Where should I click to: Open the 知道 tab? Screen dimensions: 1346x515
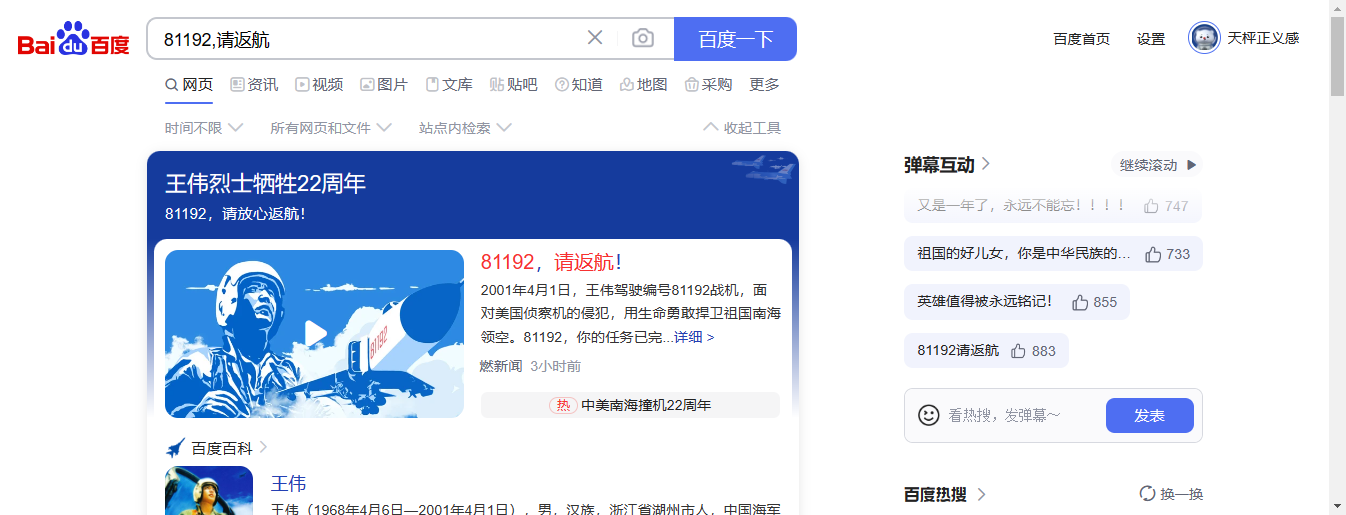coord(579,85)
